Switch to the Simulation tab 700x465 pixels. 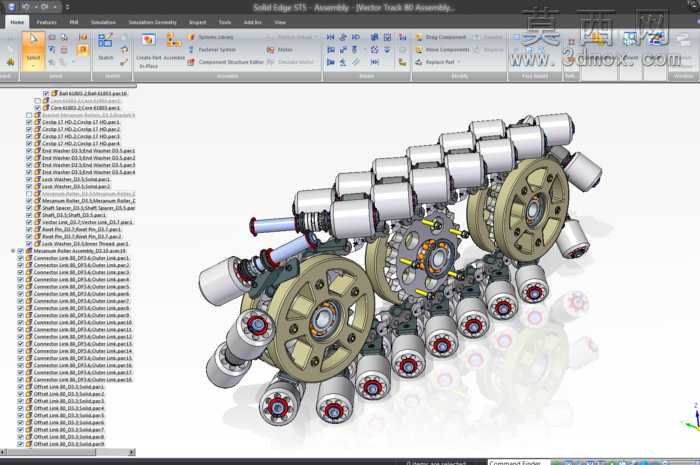(x=103, y=22)
